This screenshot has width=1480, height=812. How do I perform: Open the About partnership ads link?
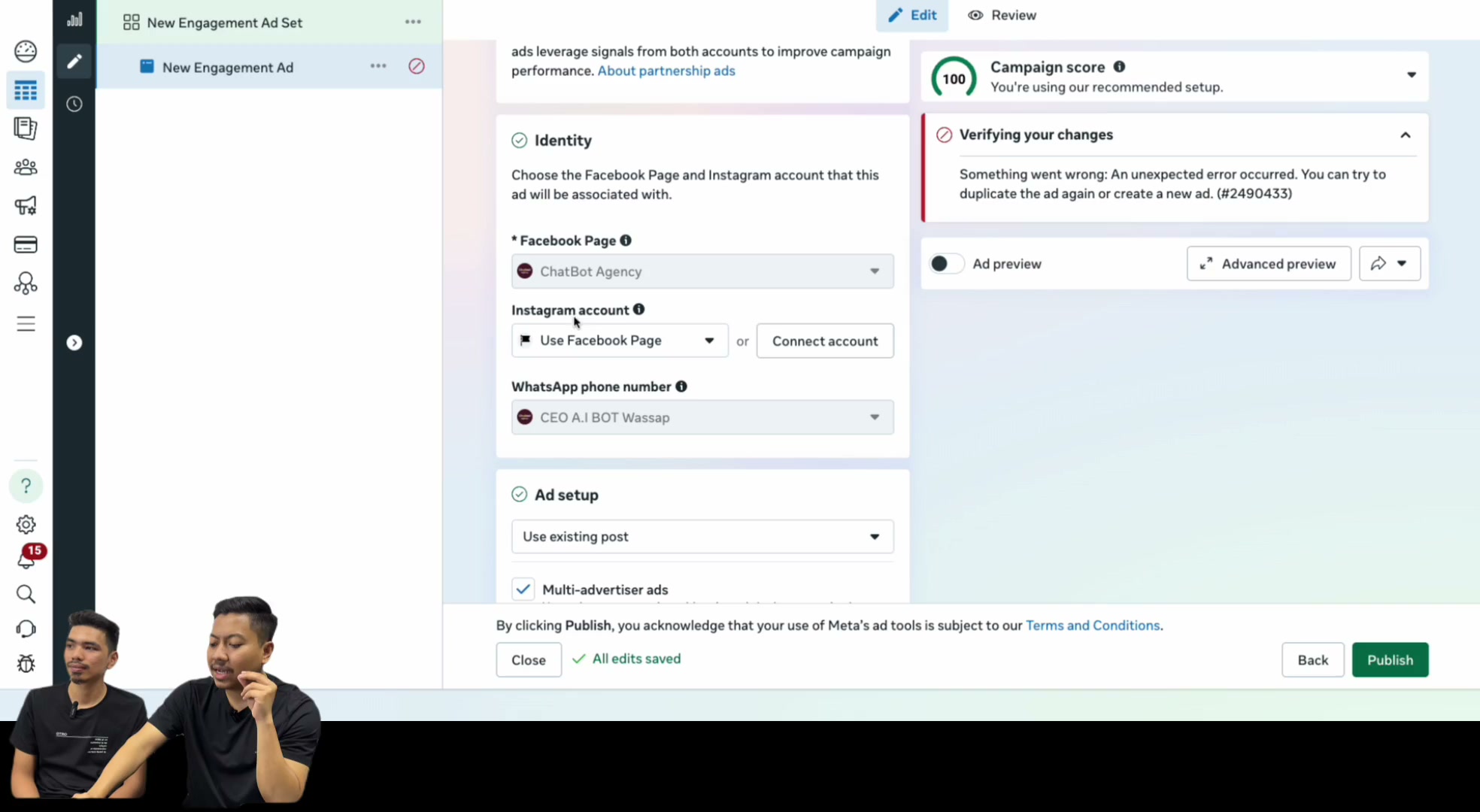point(666,71)
